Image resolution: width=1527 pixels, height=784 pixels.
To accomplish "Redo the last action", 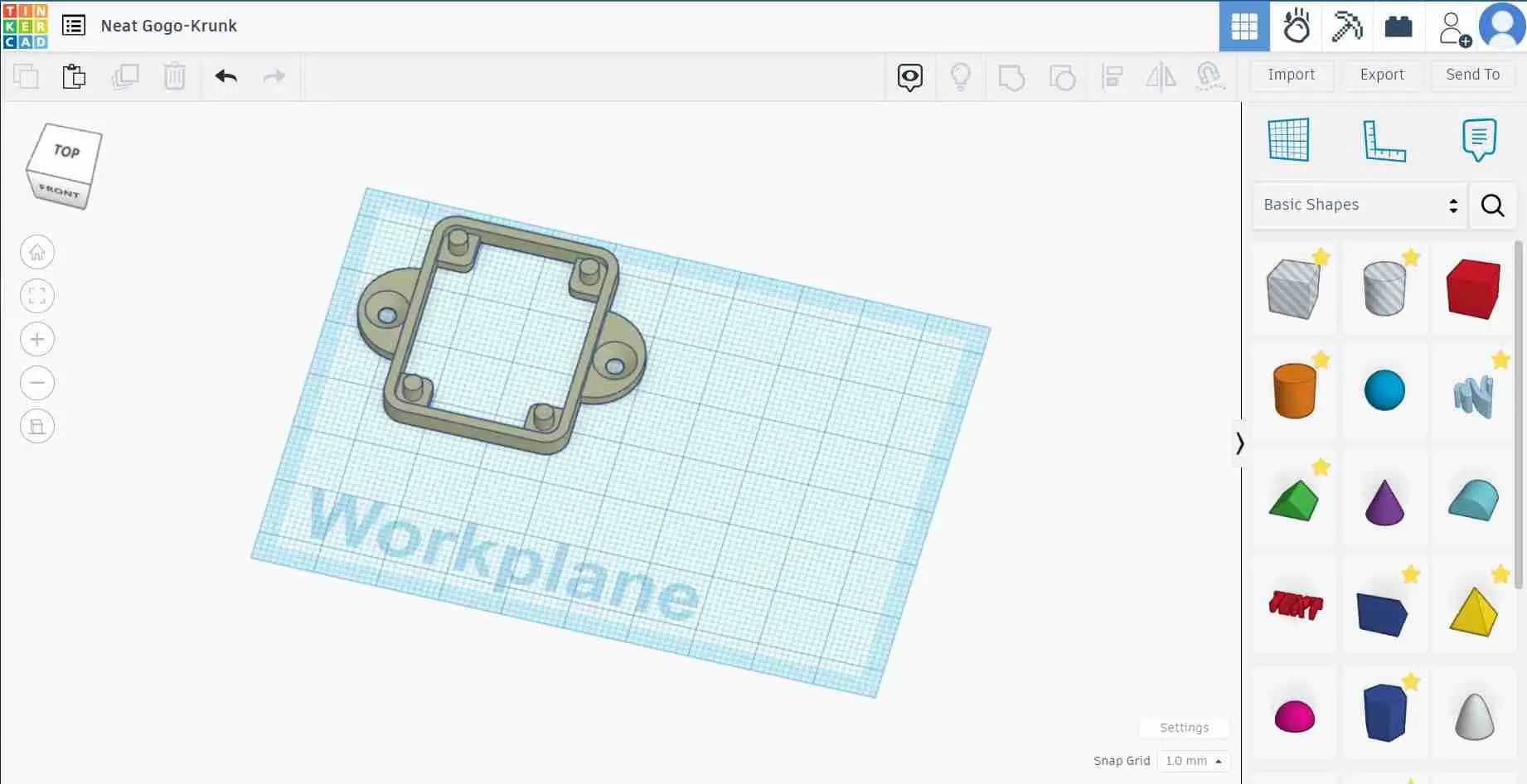I will 274,76.
